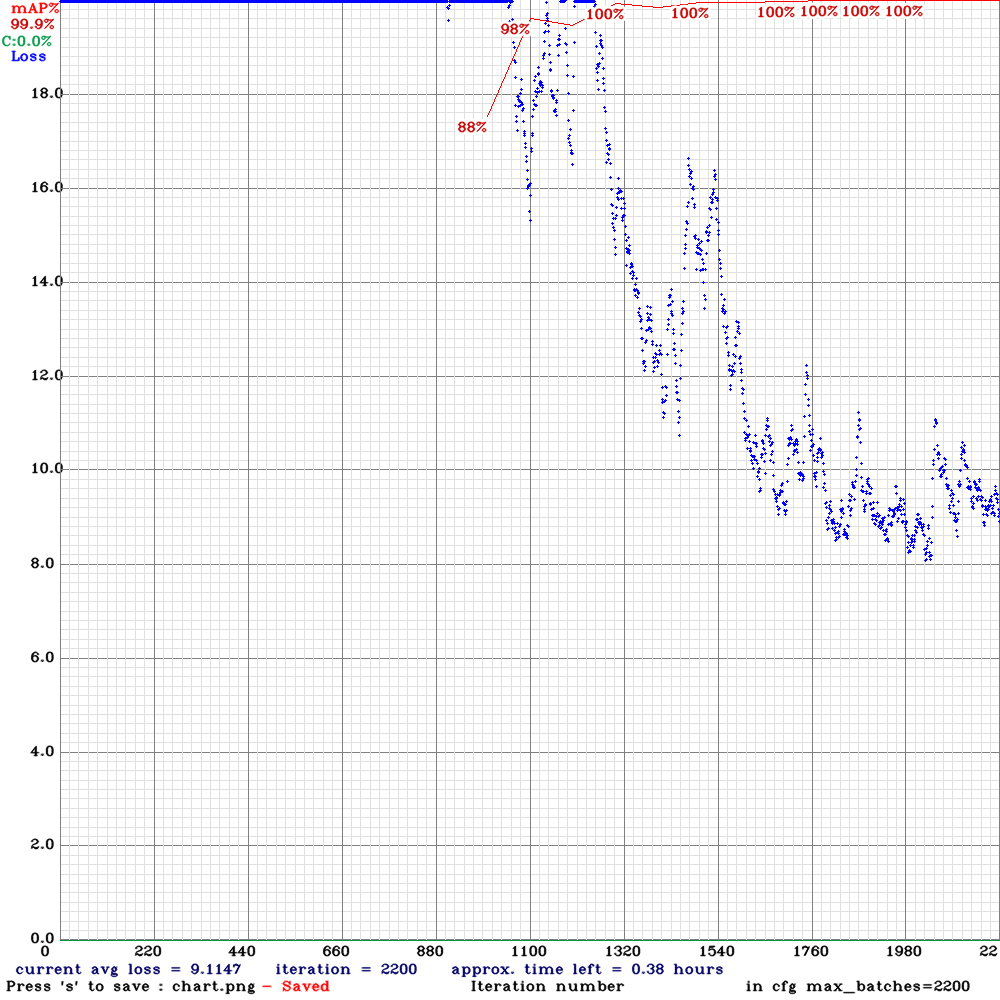Click the red "98%" mAP annotation
Screen dimensions: 1000x1000
click(515, 29)
